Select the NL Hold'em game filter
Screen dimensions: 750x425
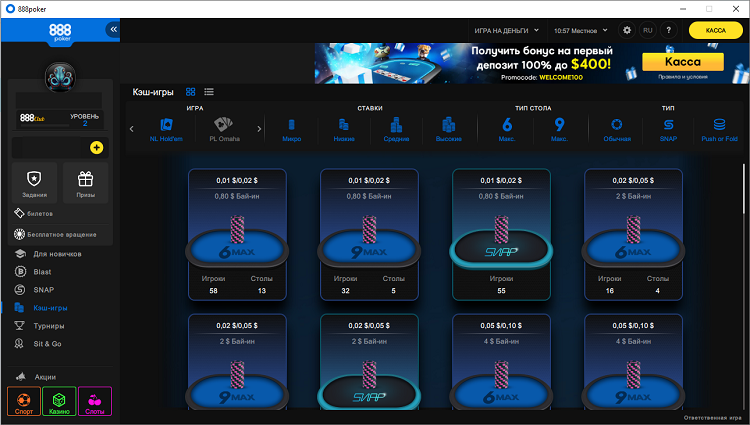(x=166, y=129)
